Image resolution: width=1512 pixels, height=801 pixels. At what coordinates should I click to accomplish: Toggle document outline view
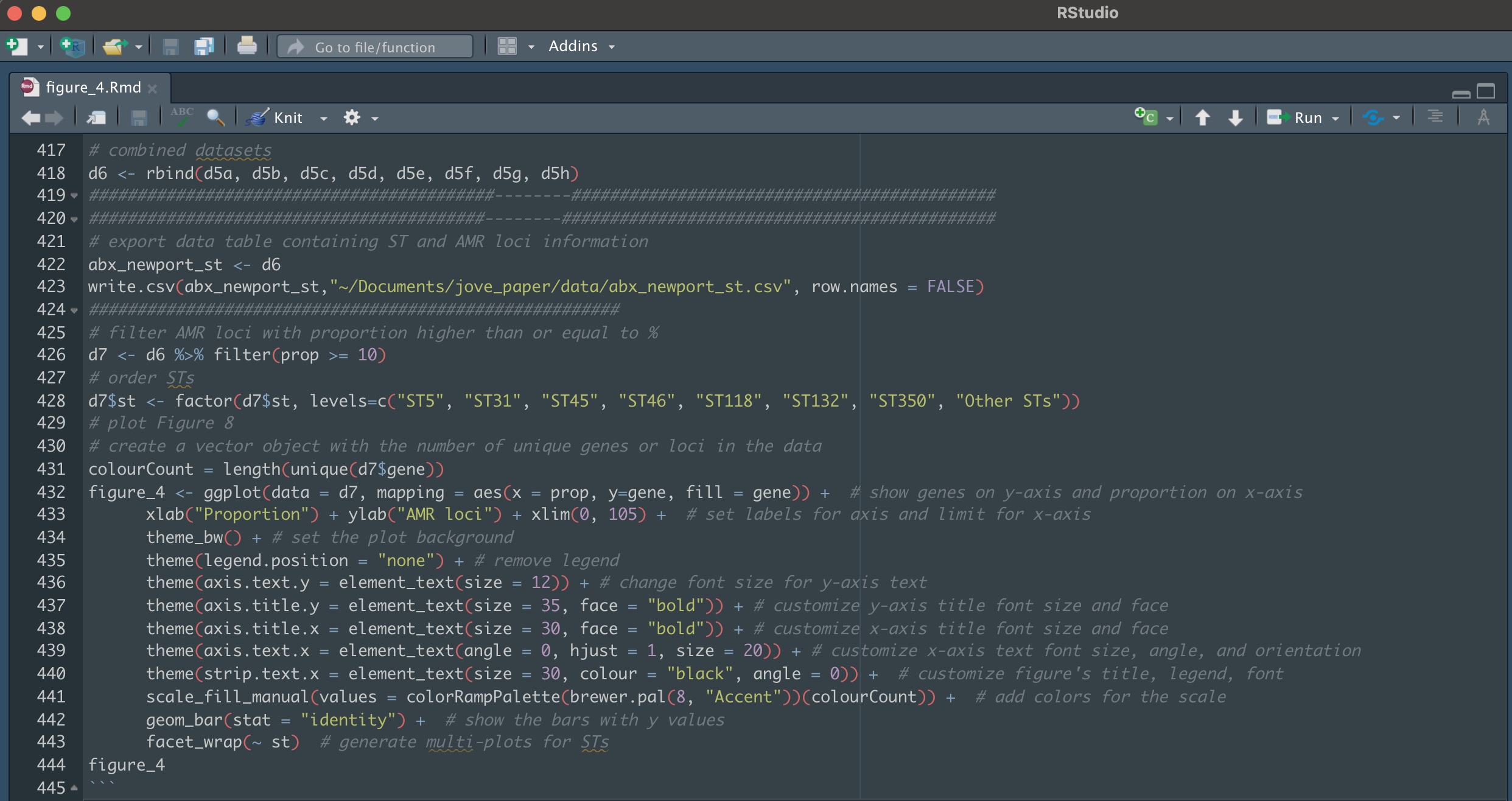tap(1435, 117)
